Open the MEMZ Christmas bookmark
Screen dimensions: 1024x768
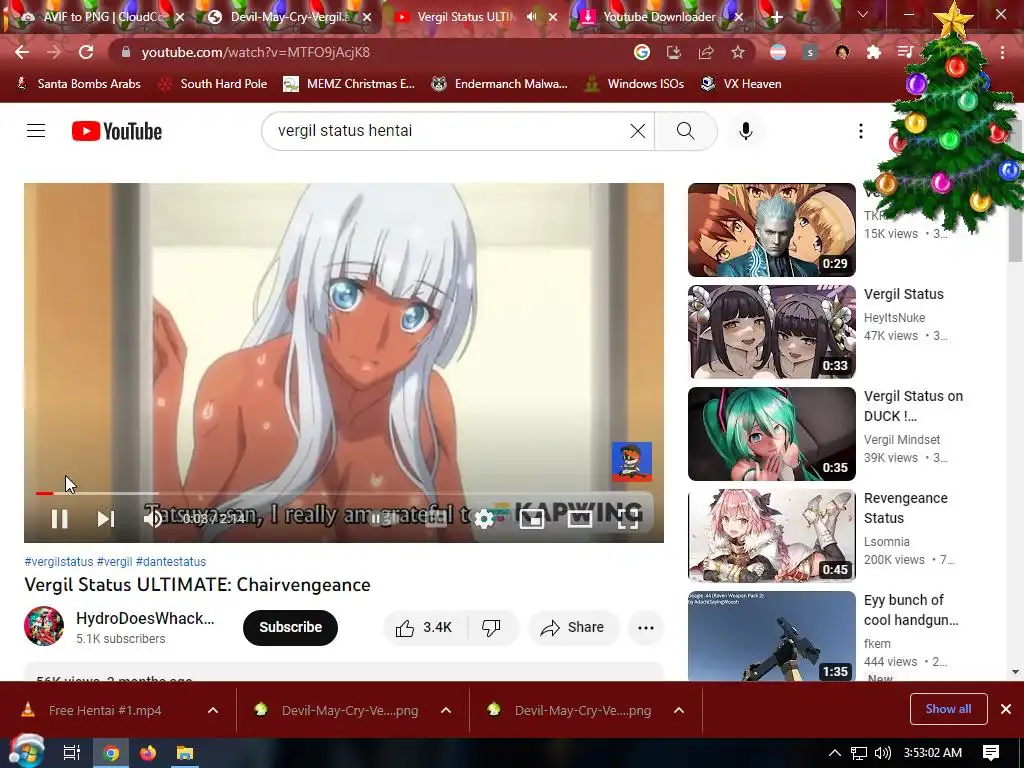coord(349,84)
